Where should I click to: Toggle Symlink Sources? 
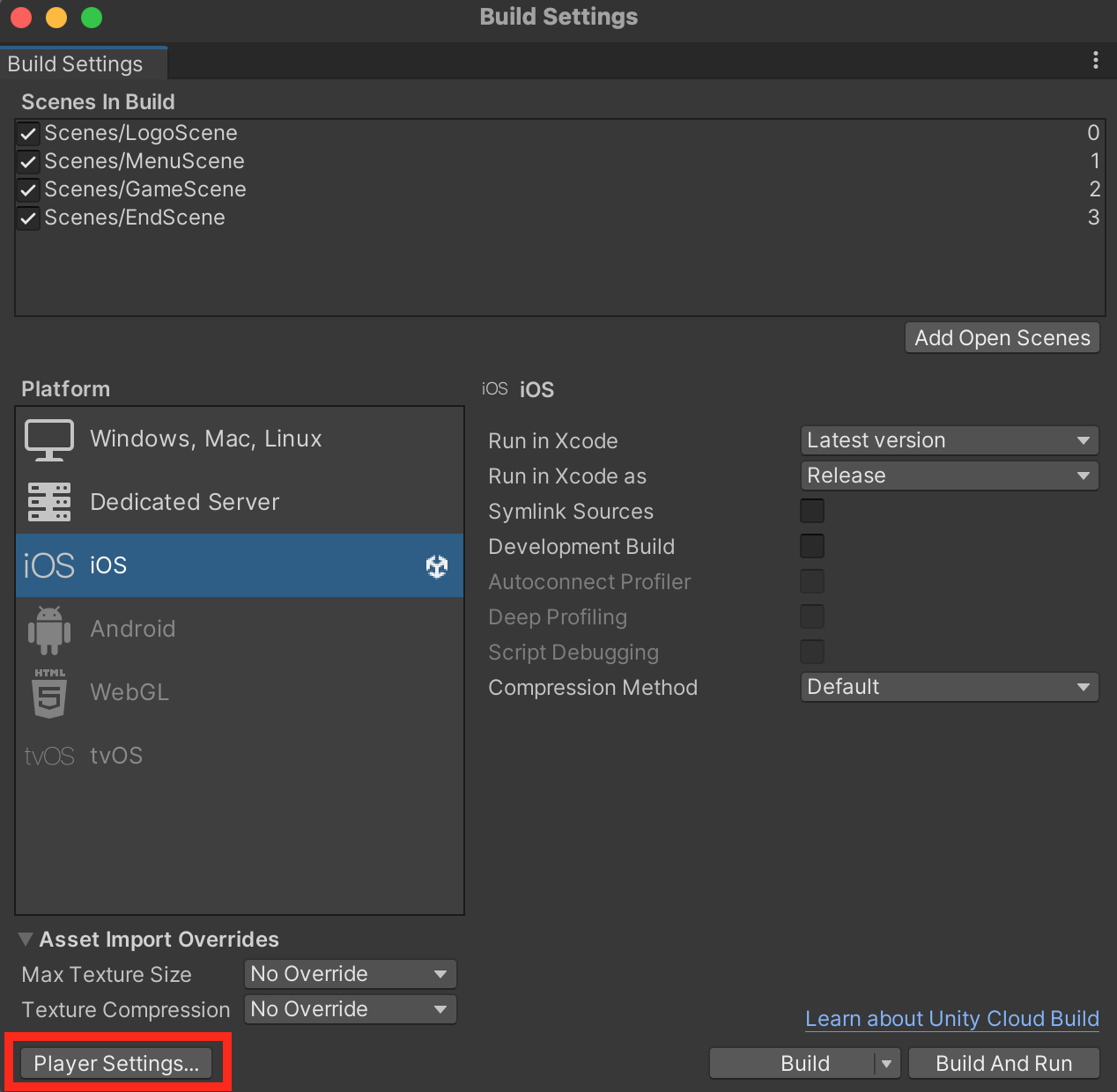(x=811, y=511)
